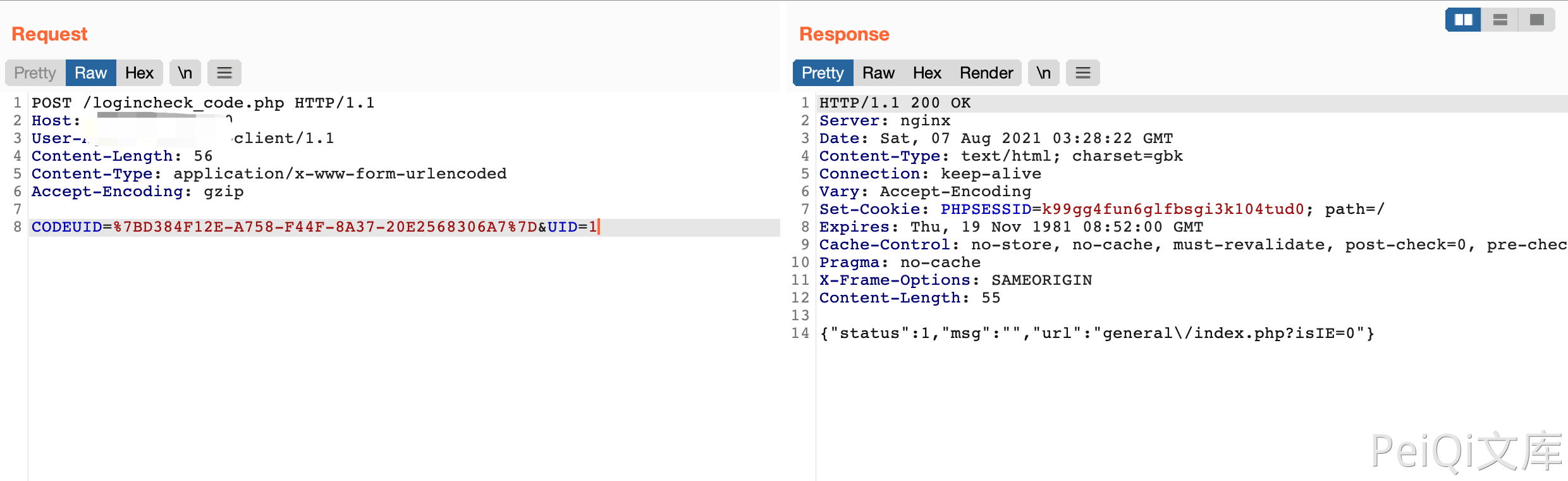
Task: Select the Pretty tab in Request
Action: [35, 73]
